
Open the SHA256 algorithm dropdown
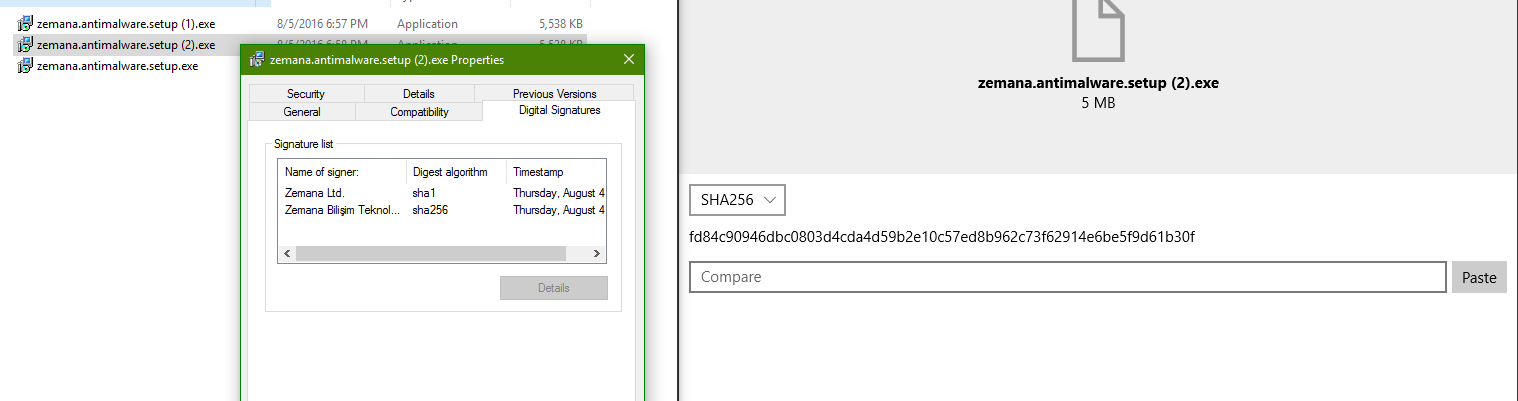[737, 200]
